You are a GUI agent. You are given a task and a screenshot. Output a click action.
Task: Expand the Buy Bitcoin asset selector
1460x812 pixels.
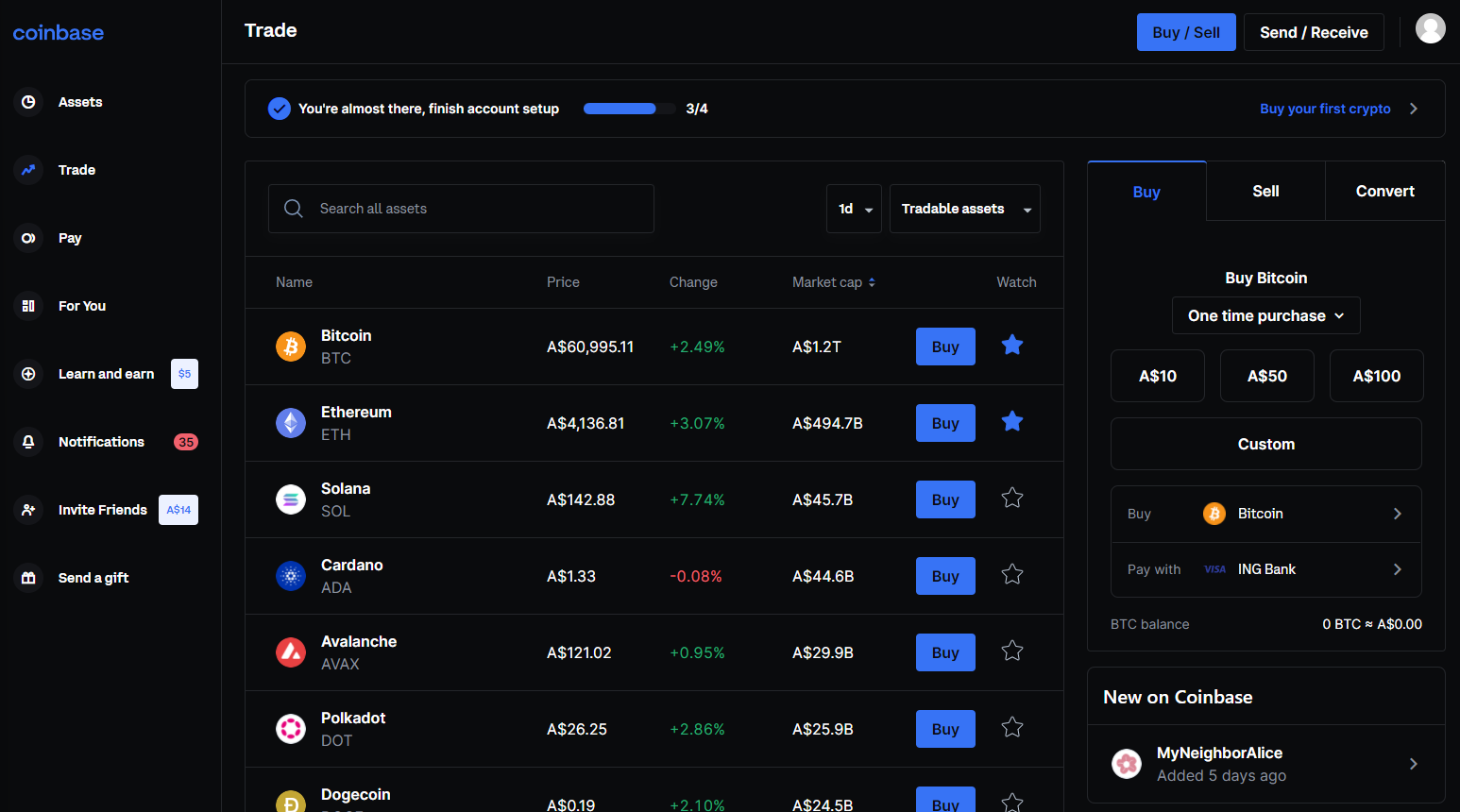1265,514
